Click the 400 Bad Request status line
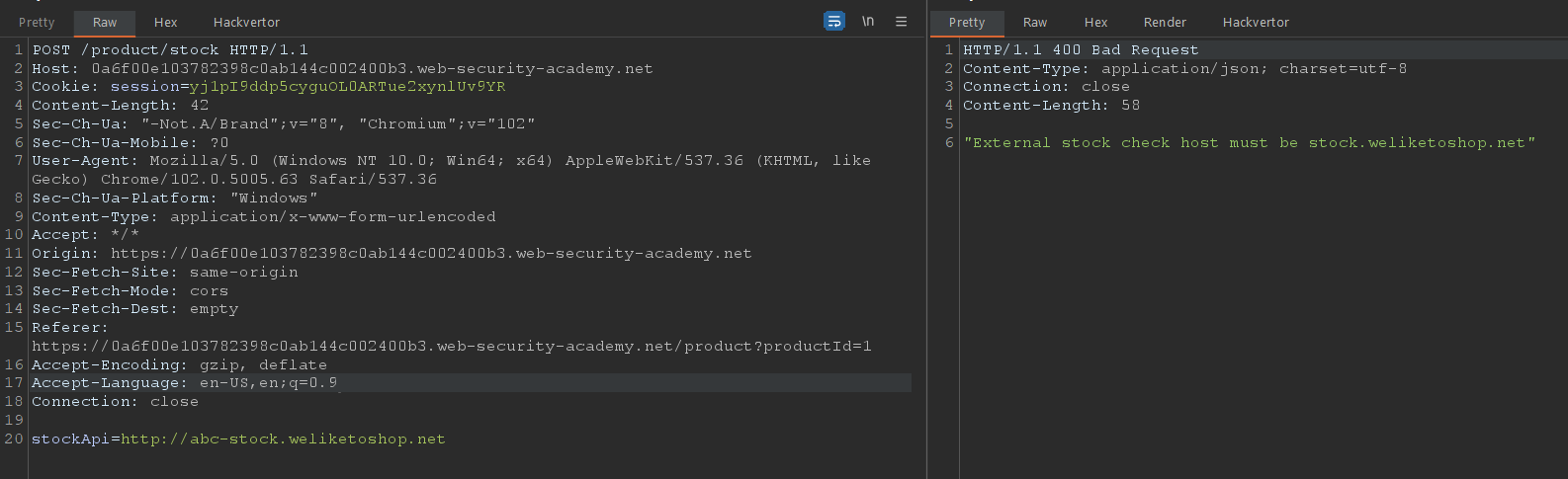1568x479 pixels. point(1081,50)
